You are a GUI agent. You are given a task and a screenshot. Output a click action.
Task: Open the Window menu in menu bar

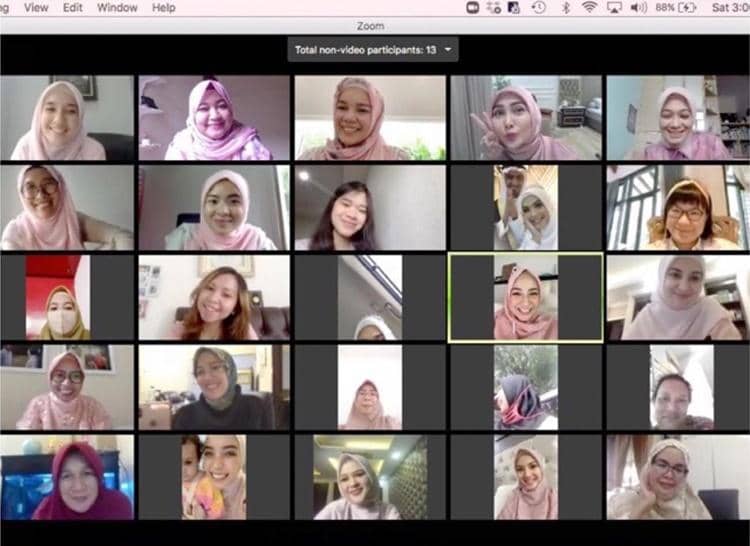(x=117, y=7)
